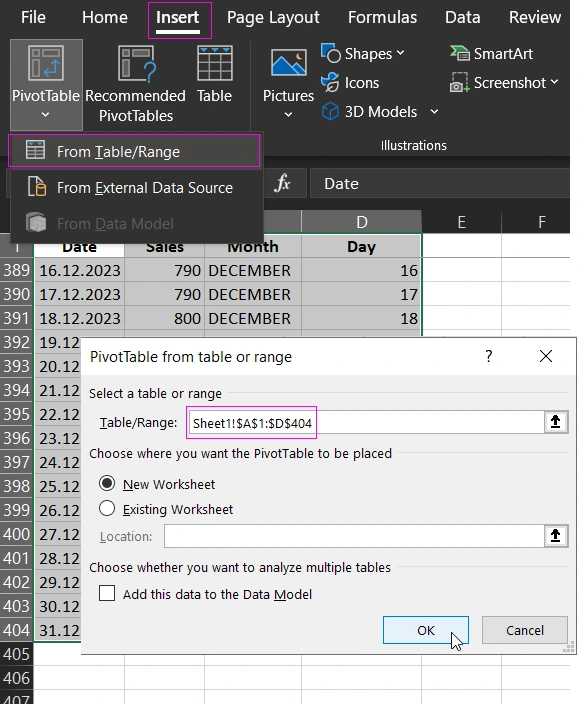Insert a SmartArt graphic
This screenshot has height=704, width=577.
pos(491,54)
